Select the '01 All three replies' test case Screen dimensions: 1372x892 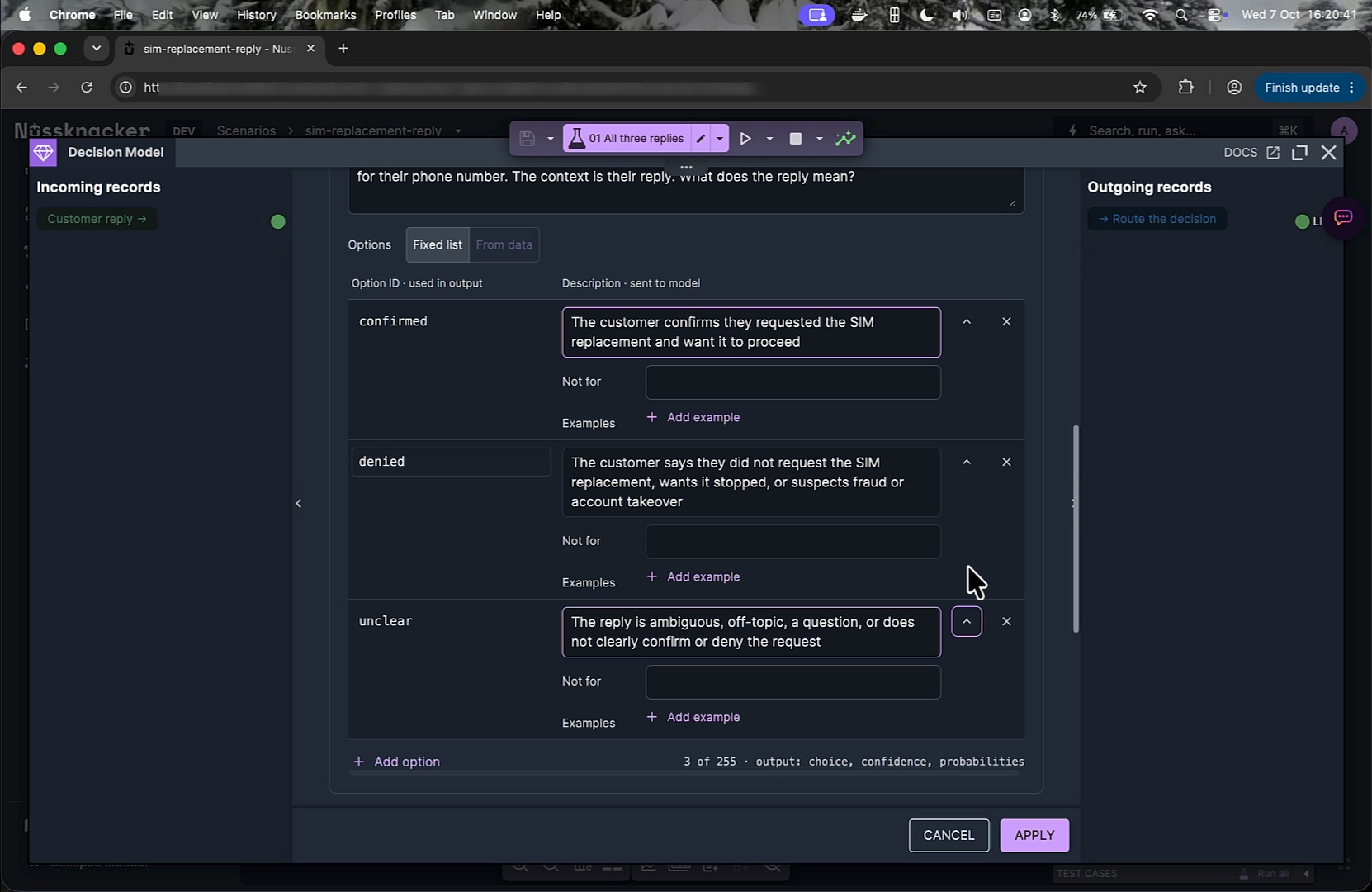(x=627, y=139)
